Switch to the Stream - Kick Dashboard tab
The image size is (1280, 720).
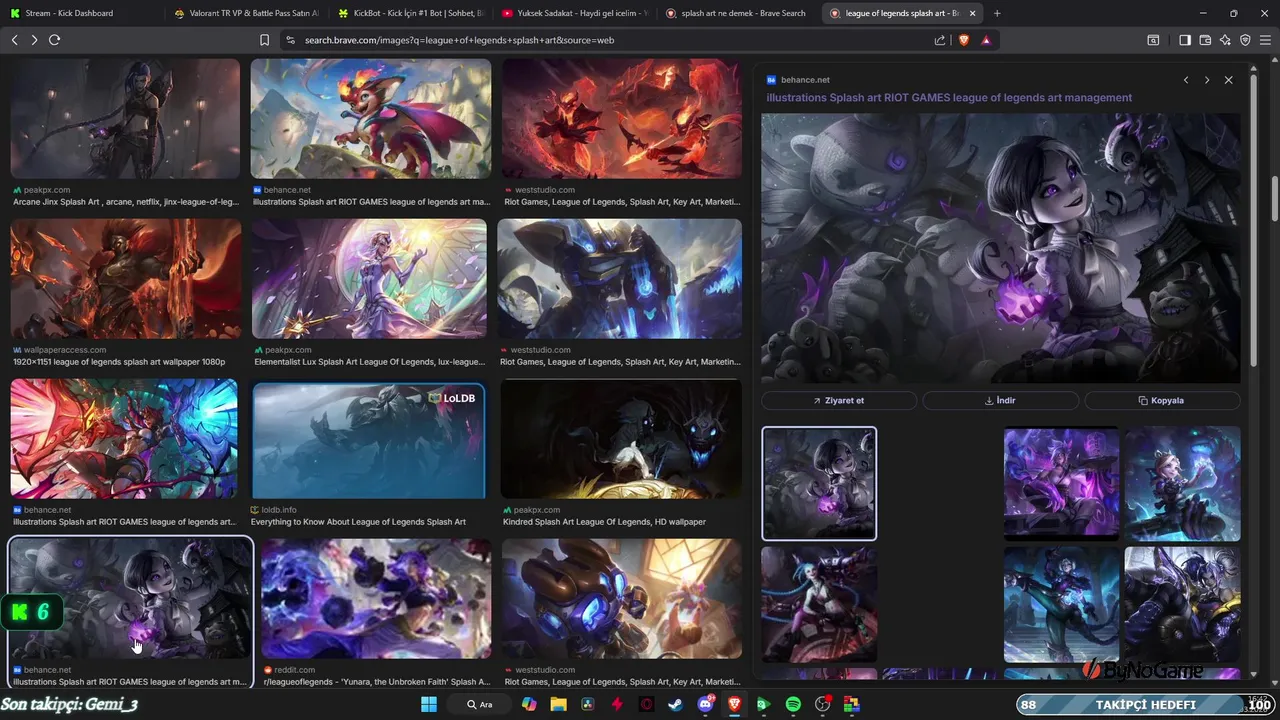point(80,13)
